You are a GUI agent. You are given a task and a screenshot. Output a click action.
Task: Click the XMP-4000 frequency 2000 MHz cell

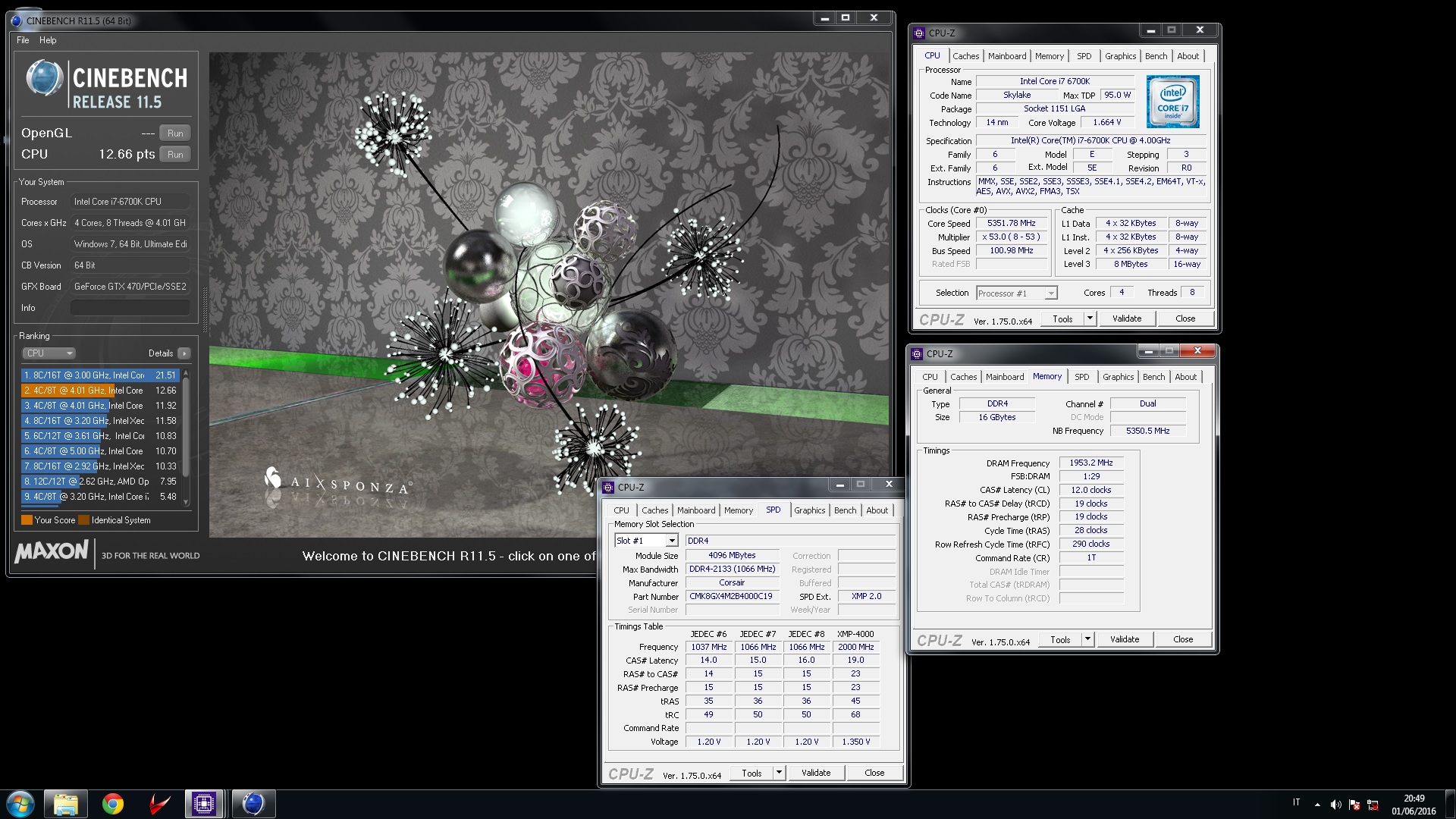pyautogui.click(x=855, y=648)
